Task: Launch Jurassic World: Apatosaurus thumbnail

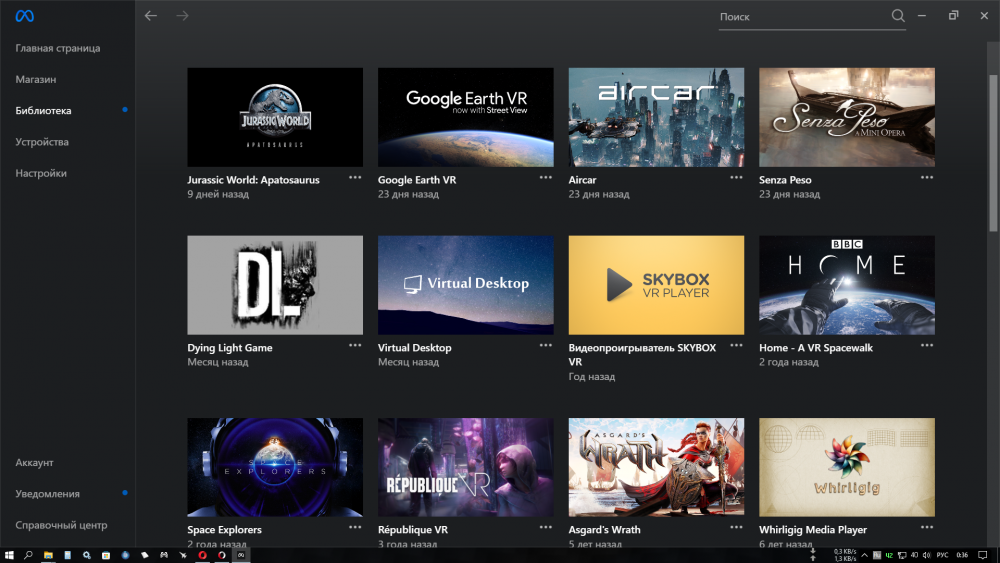Action: pos(275,117)
